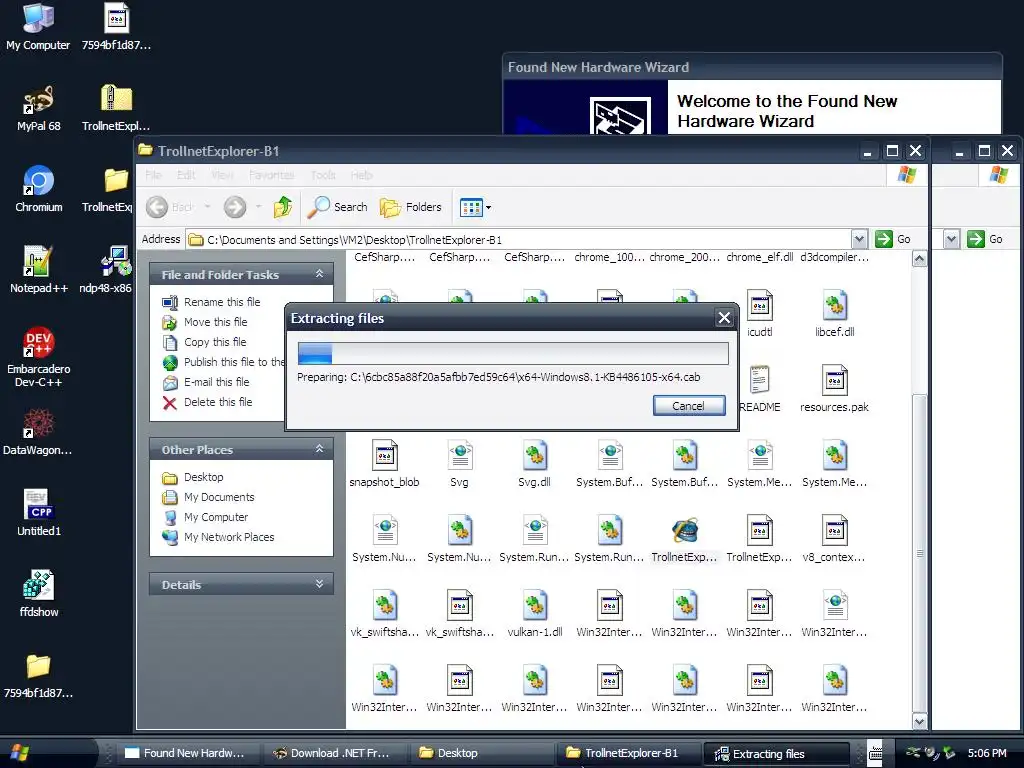
Task: Select the libcef.dll file icon
Action: (835, 313)
